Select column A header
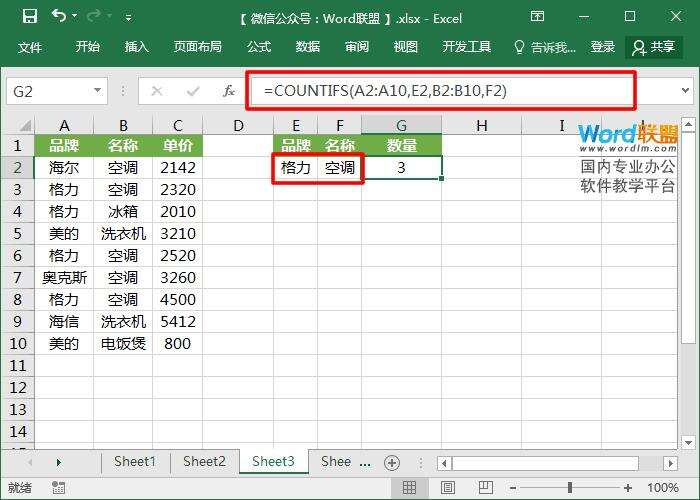The width and height of the screenshot is (700, 500). click(x=64, y=125)
